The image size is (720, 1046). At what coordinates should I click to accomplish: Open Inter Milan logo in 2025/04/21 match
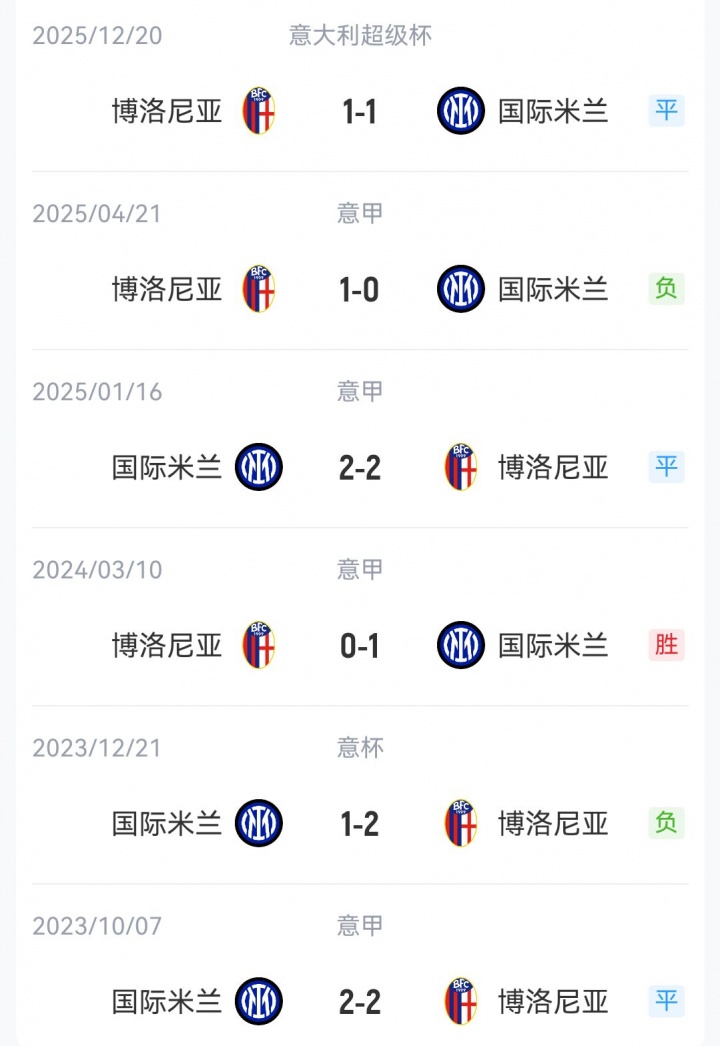[x=461, y=289]
